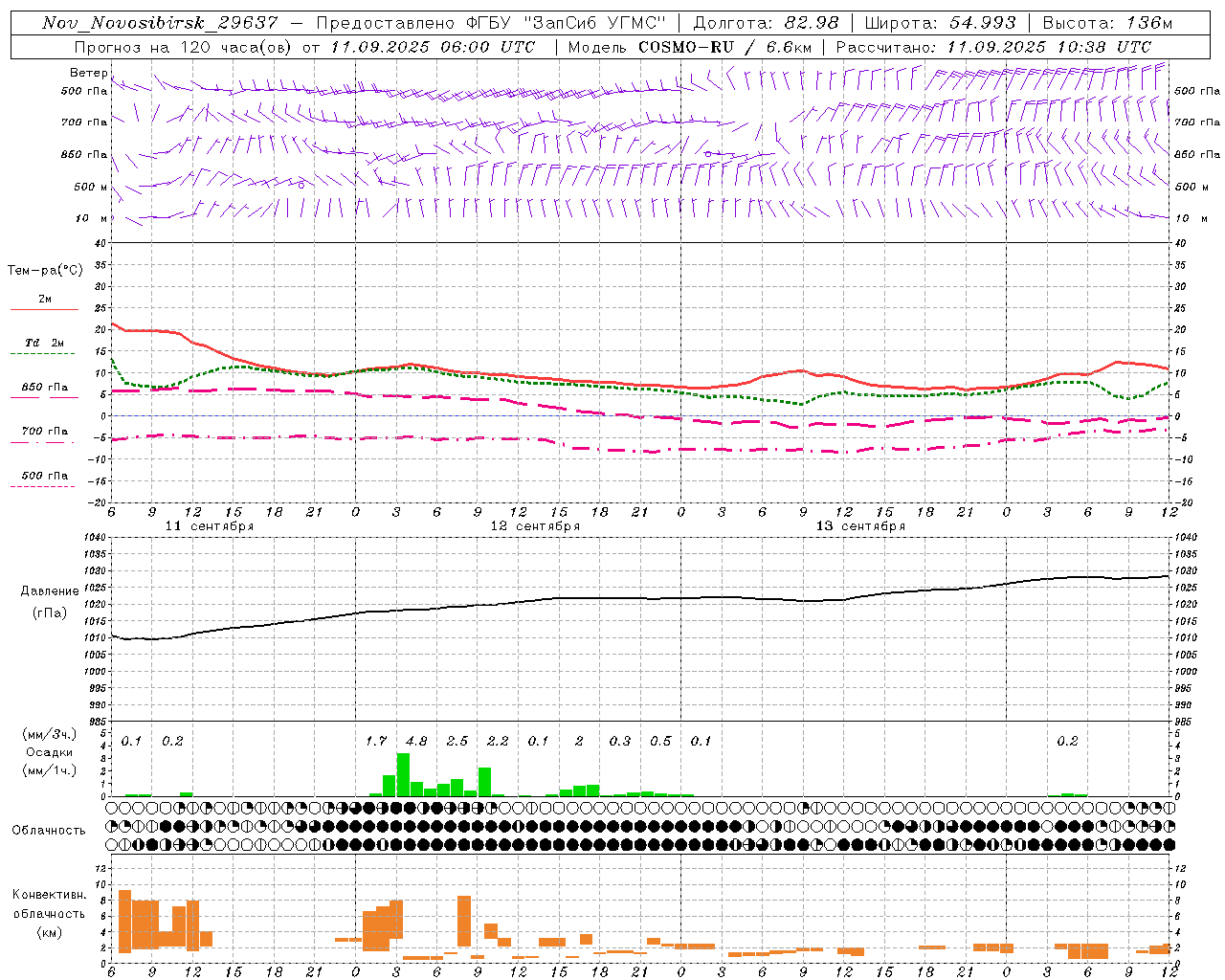Click the tallest orange convective cloud bar
The width and height of the screenshot is (1225, 980).
point(124,921)
